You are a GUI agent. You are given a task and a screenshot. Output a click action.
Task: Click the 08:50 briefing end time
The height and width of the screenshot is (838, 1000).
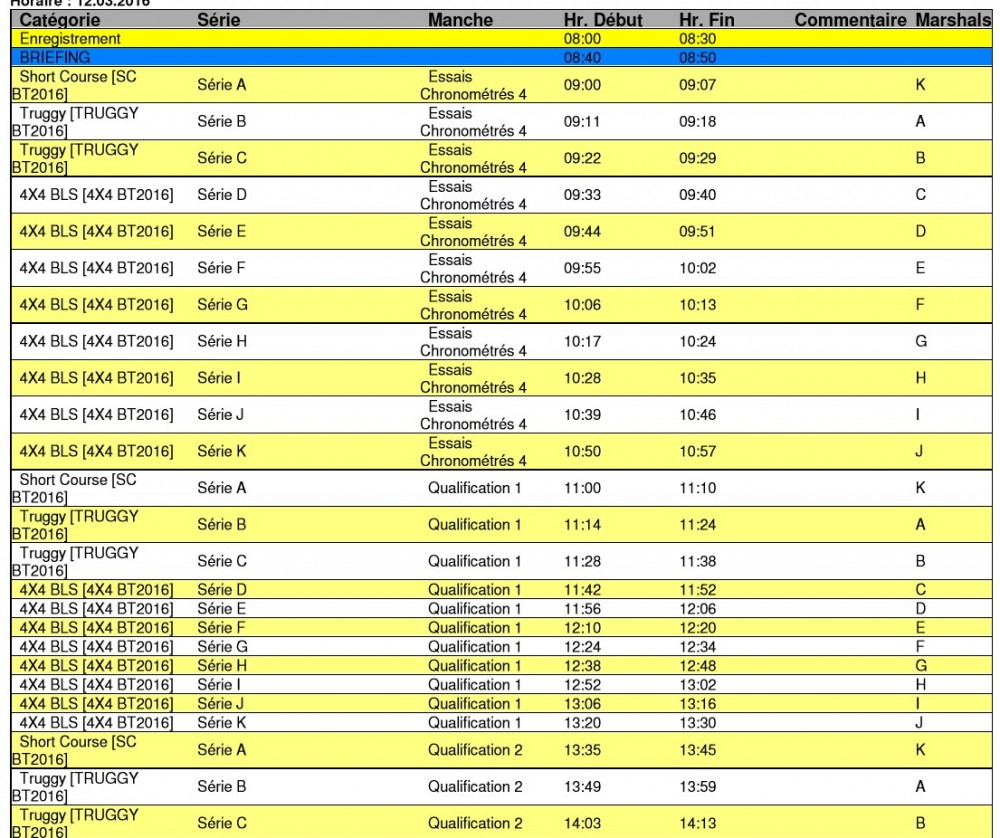click(x=698, y=57)
